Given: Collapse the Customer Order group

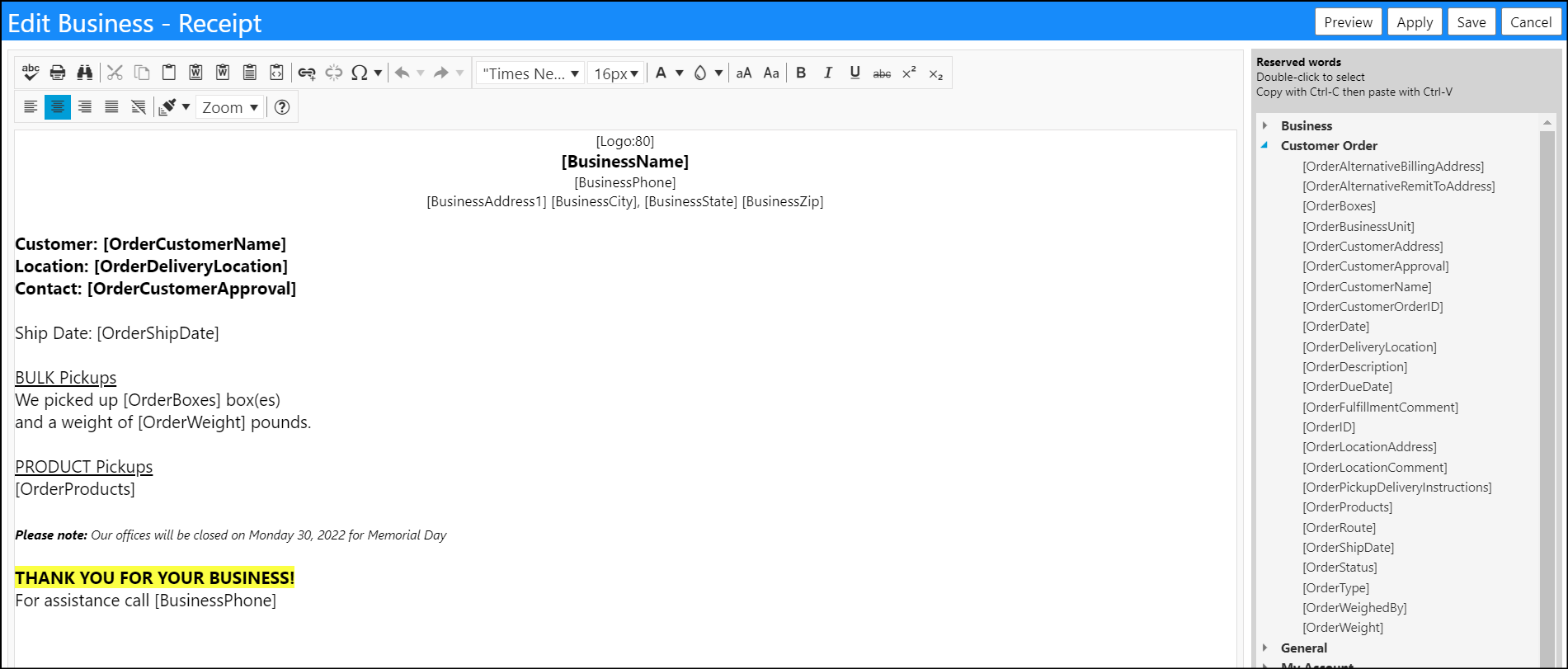Looking at the screenshot, I should [1265, 145].
